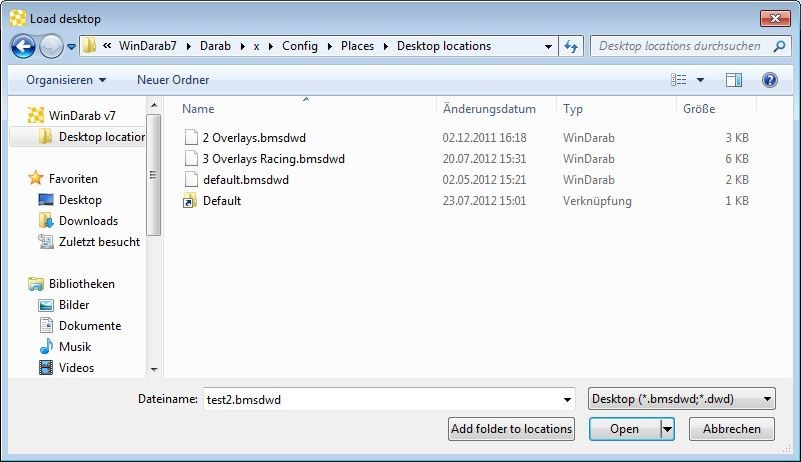Click the folder icon in address bar
The width and height of the screenshot is (801, 462).
(89, 46)
